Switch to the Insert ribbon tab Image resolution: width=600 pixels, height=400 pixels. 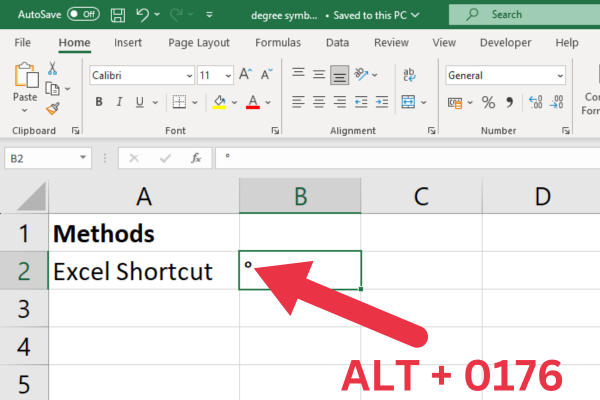pyautogui.click(x=127, y=43)
